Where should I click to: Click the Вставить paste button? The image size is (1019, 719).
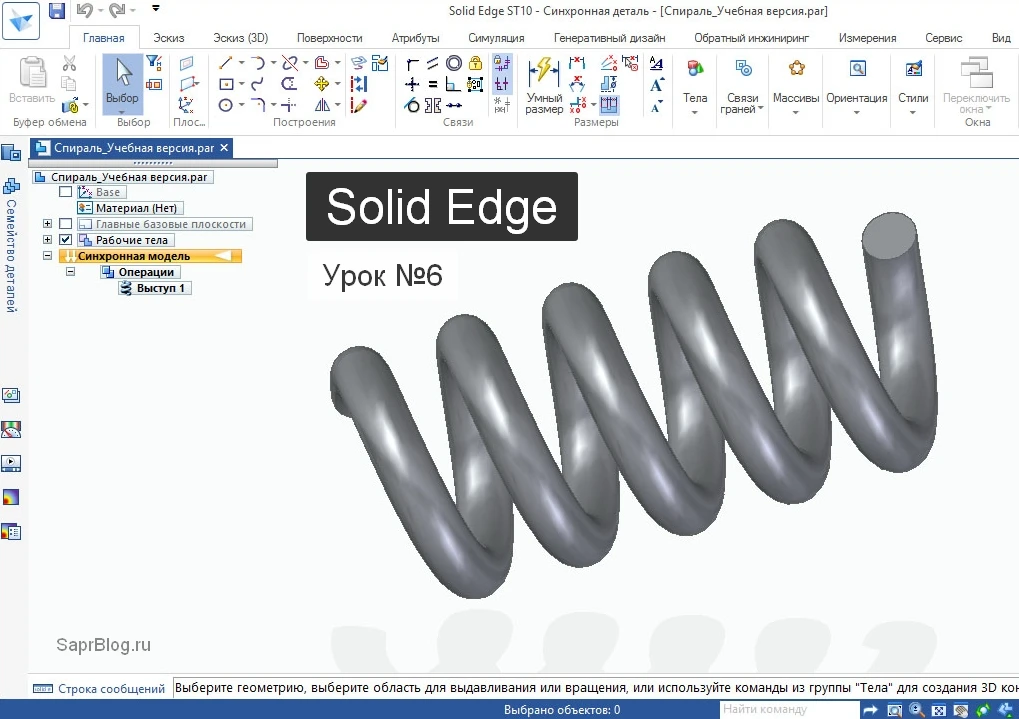(32, 81)
